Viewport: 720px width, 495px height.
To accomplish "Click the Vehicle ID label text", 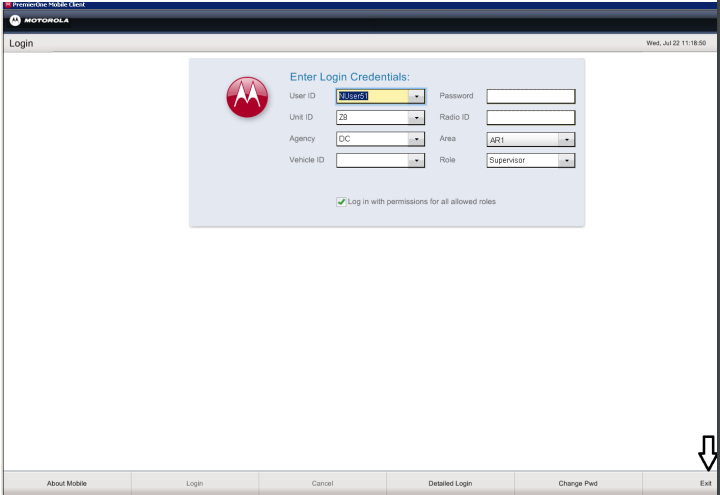I will click(x=307, y=160).
